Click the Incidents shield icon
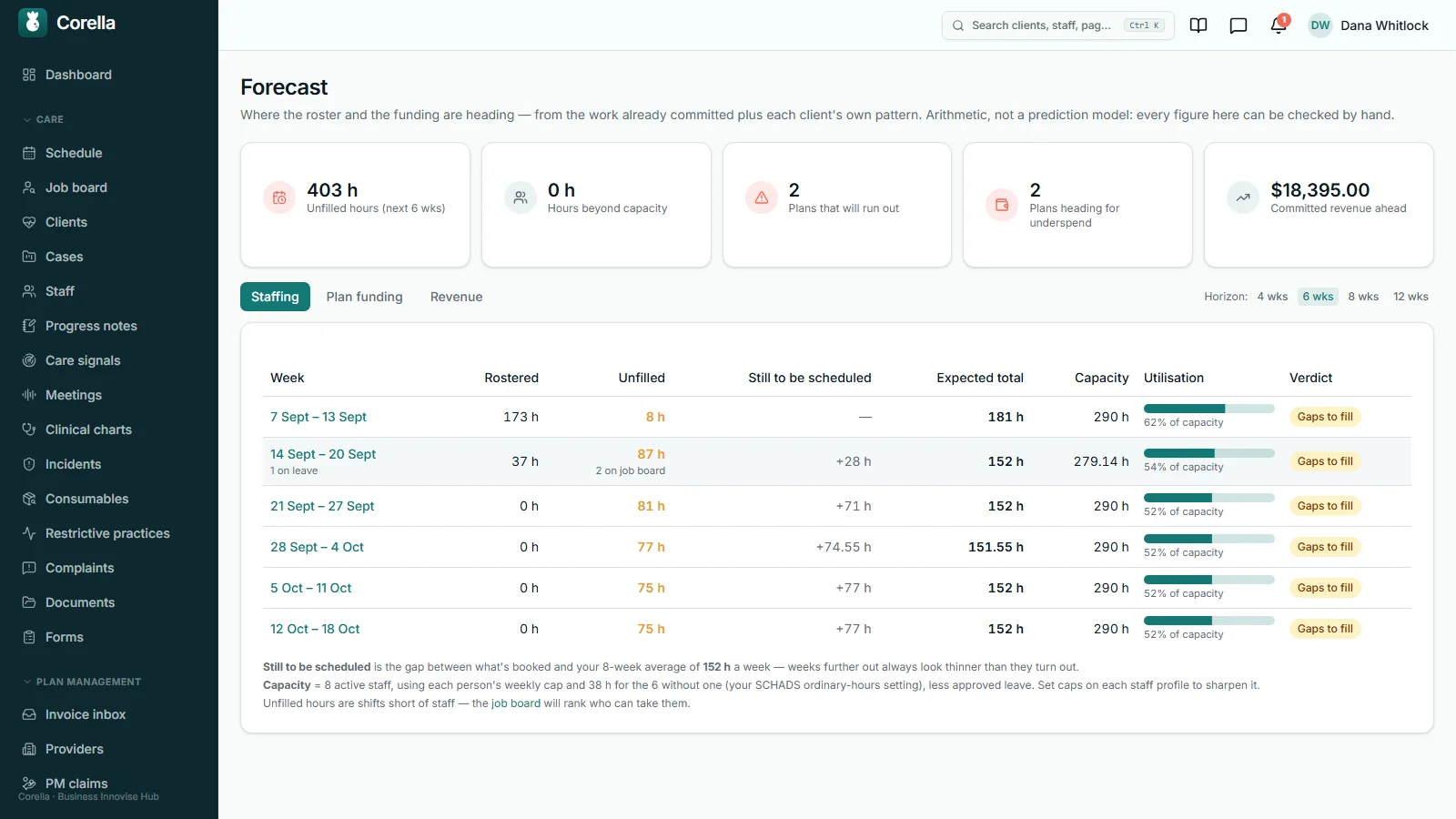 (x=29, y=464)
